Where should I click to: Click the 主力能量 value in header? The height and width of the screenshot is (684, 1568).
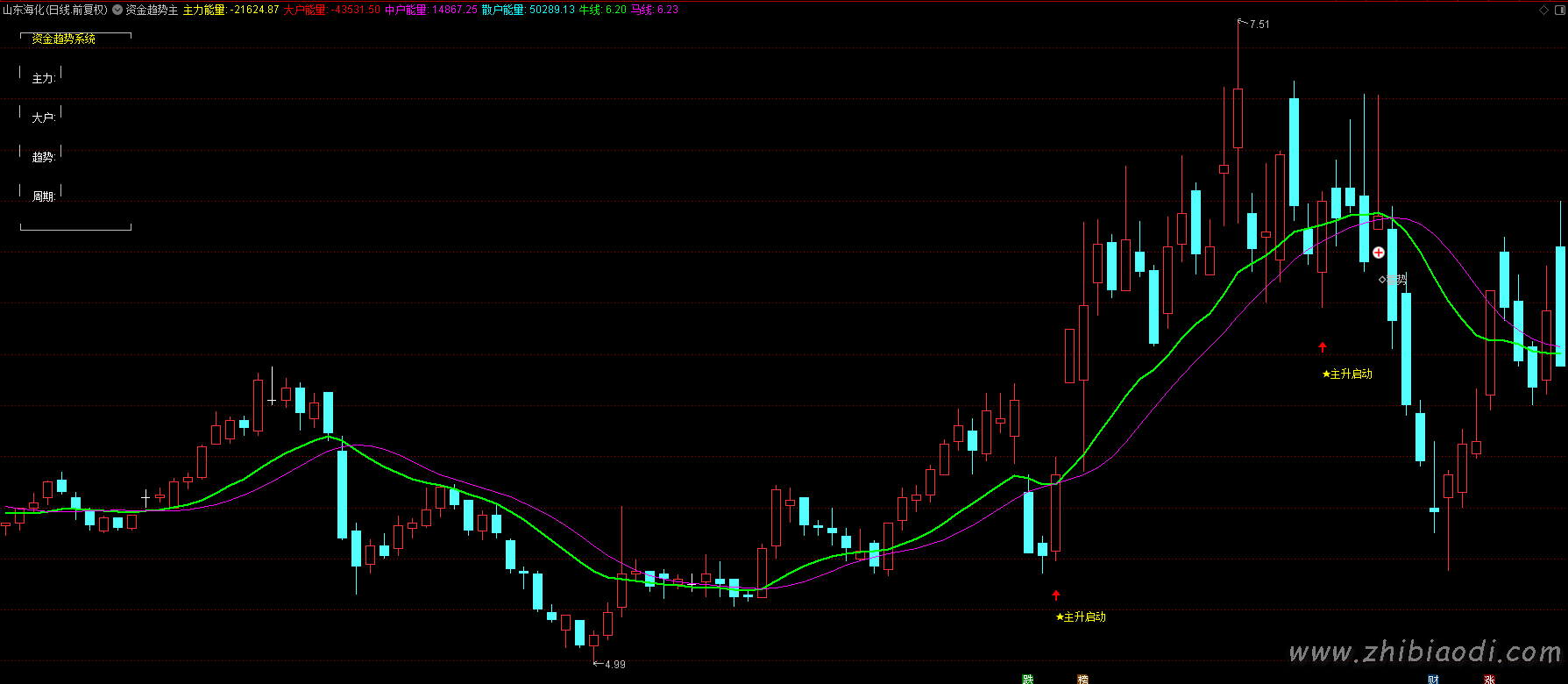tap(231, 11)
